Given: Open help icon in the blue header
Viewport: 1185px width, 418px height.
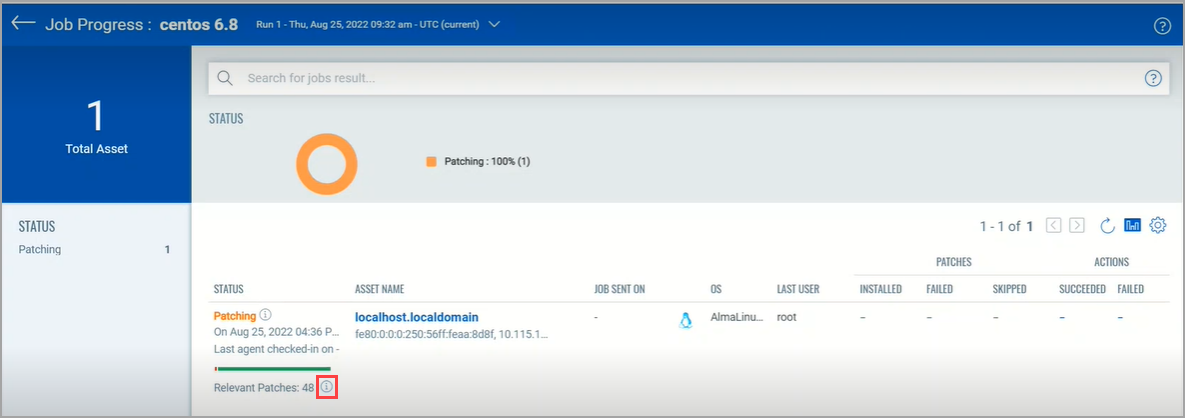Looking at the screenshot, I should (x=1162, y=26).
